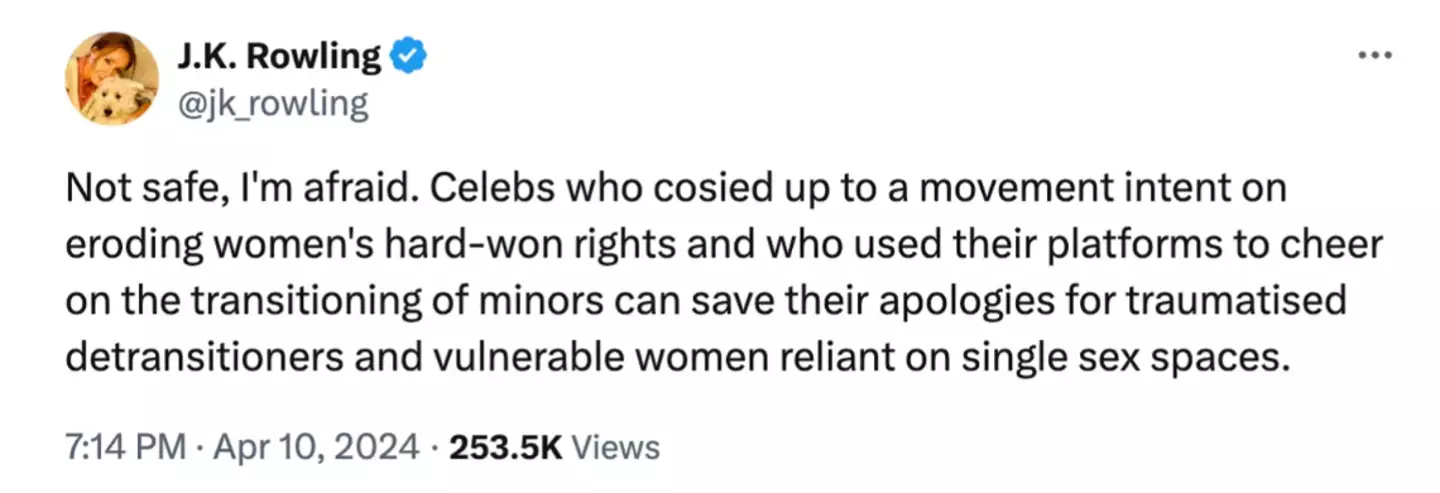The height and width of the screenshot is (493, 1440).
Task: Click the word "Celebs" in the tweet
Action: 468,192
